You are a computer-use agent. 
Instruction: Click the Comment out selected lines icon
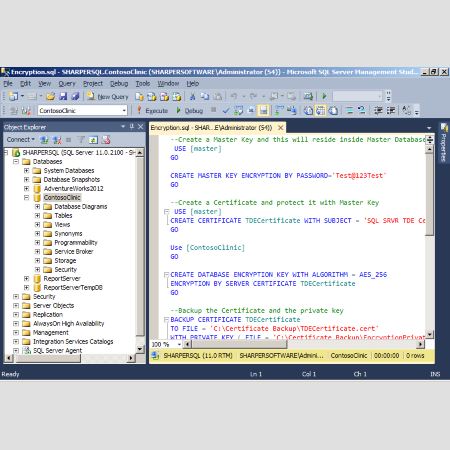(x=349, y=111)
